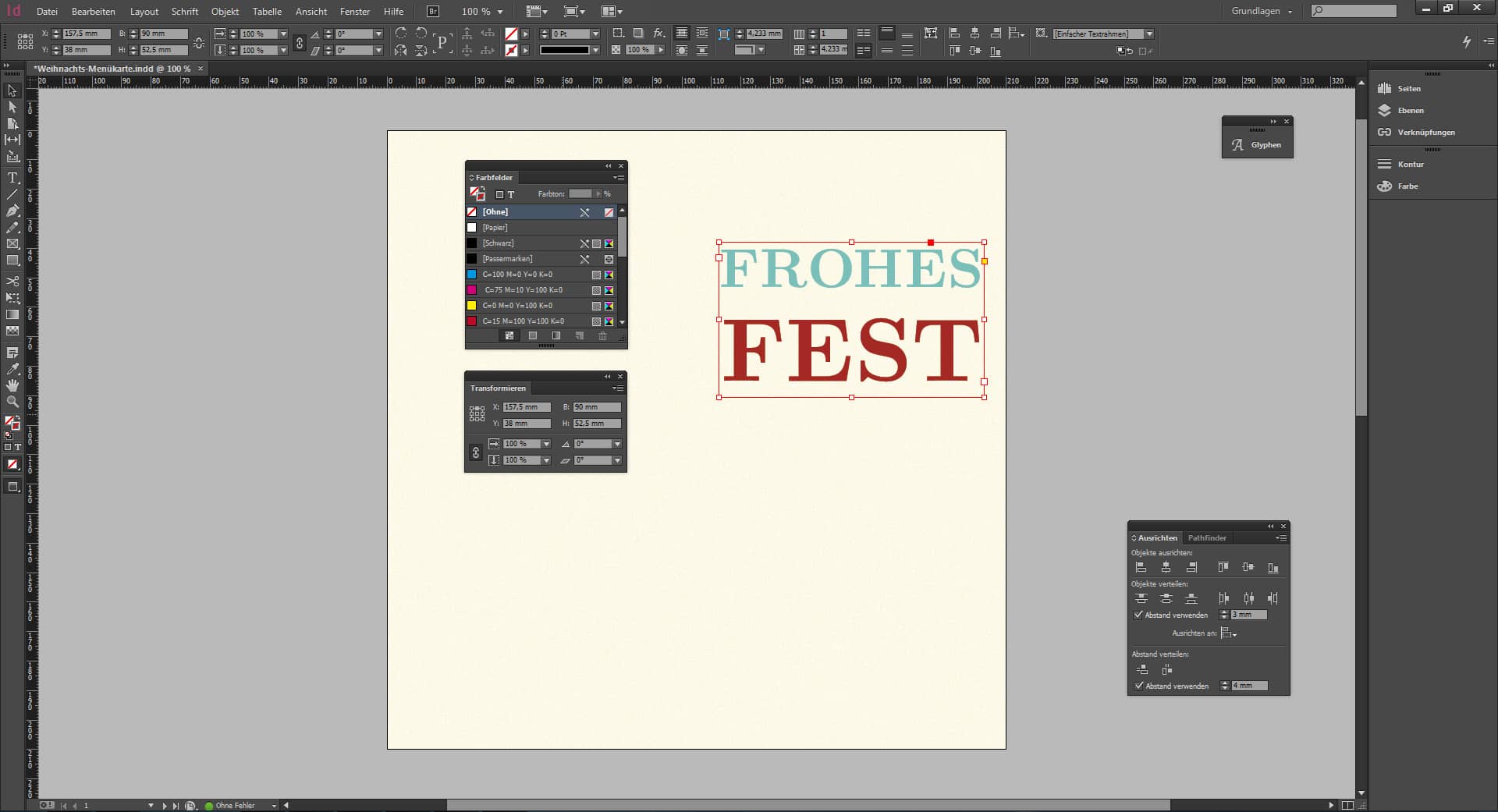Screen dimensions: 1498x812
Task: Select the C=100 M=0 Y=0 K=0 cyan swatch
Action: click(x=516, y=275)
